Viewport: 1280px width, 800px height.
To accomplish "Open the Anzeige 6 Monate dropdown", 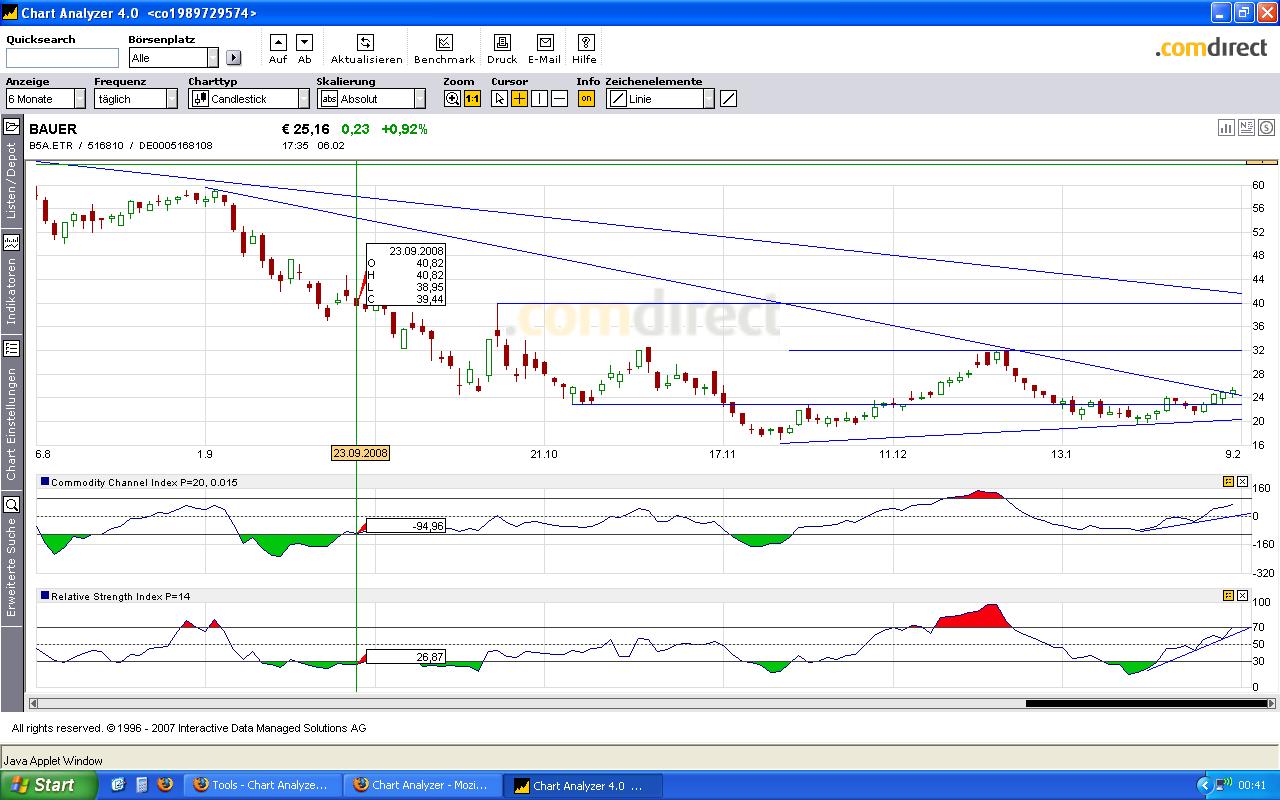I will coord(79,99).
